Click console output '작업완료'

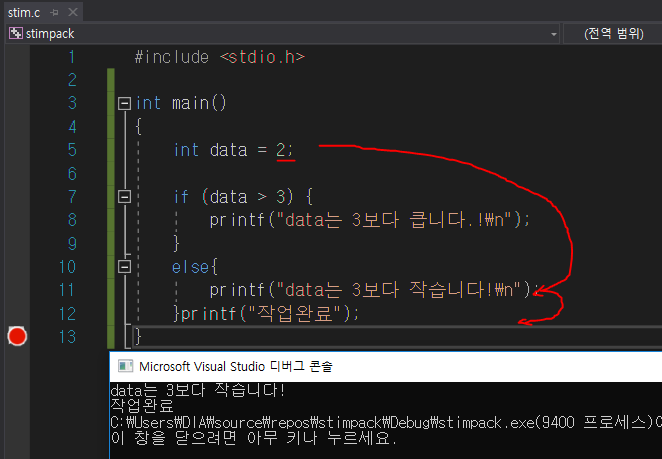point(142,406)
